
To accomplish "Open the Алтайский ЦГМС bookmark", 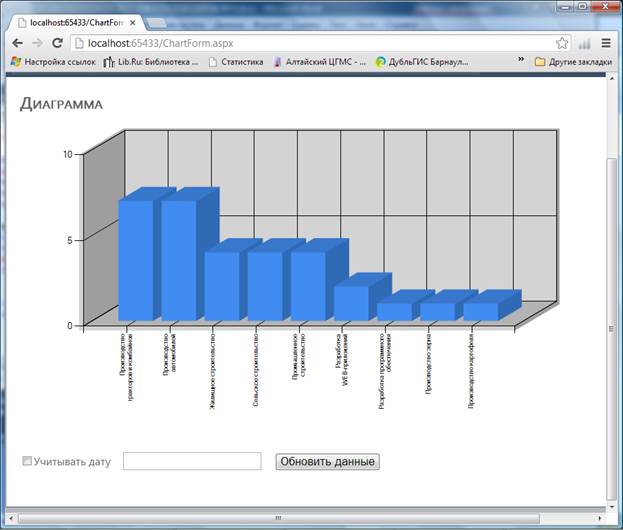I will [320, 62].
